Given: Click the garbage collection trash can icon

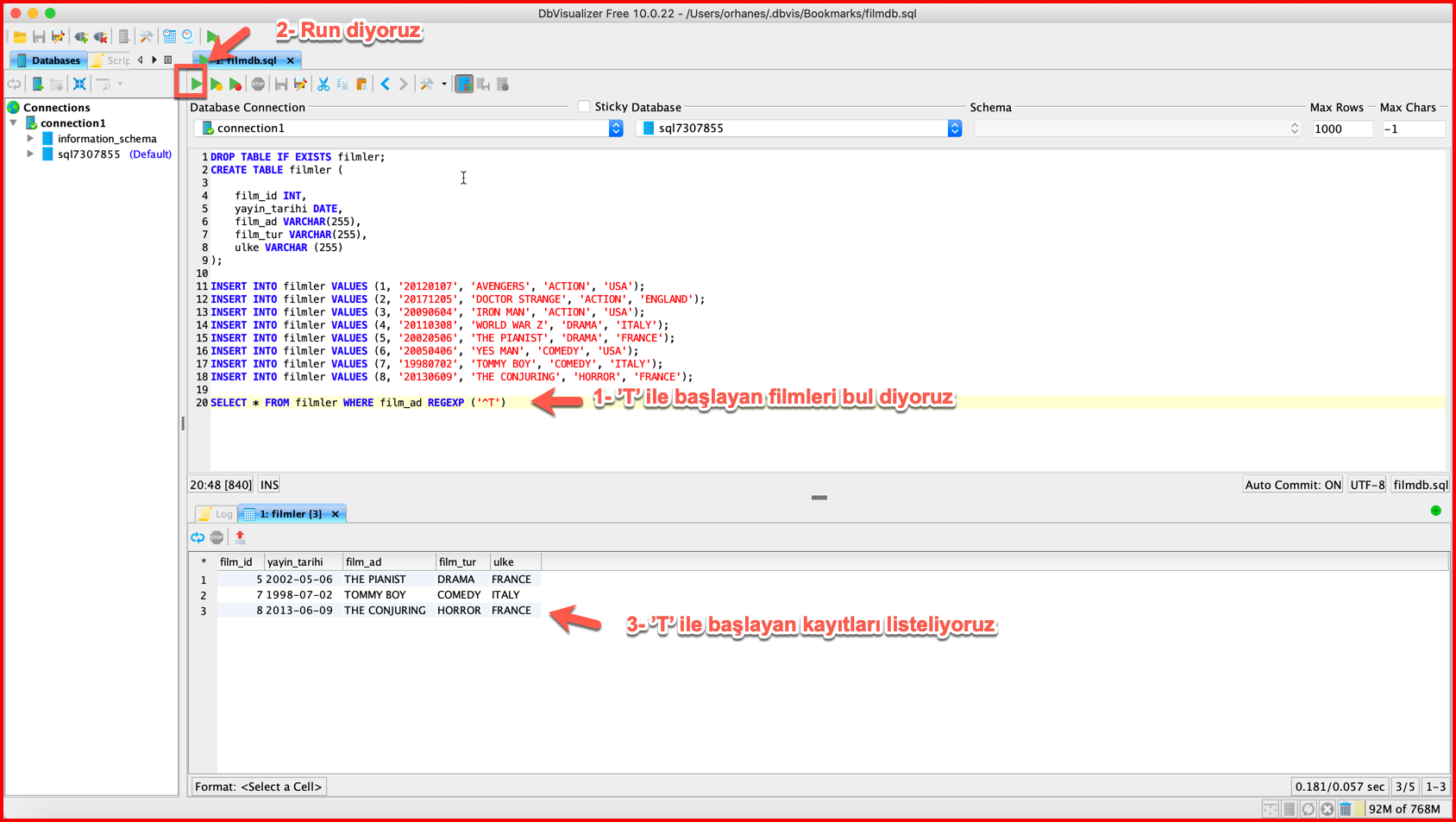Looking at the screenshot, I should (x=1345, y=808).
